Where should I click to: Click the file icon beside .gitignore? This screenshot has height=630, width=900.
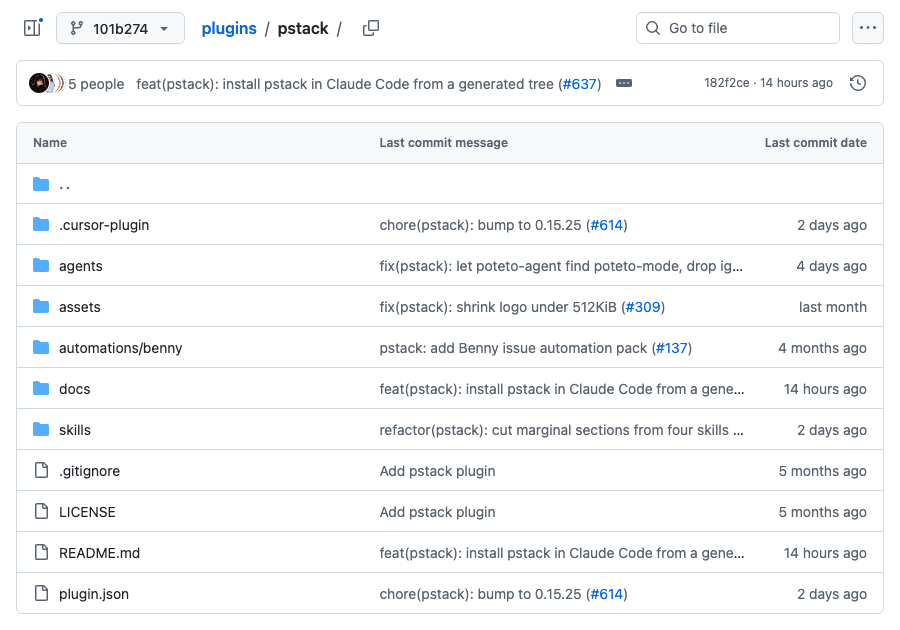point(41,470)
